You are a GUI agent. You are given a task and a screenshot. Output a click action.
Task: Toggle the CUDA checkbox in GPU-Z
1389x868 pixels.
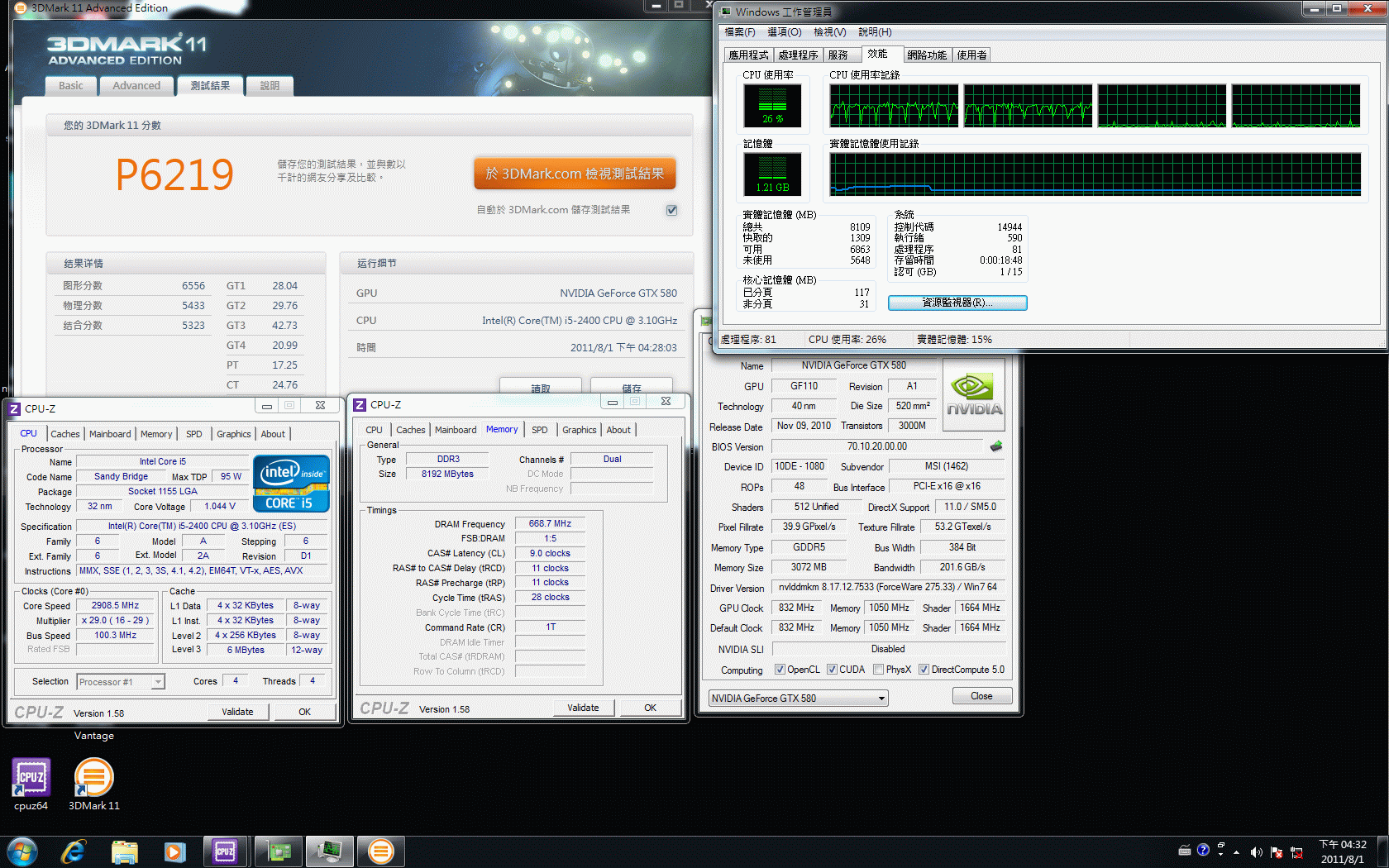[x=832, y=670]
